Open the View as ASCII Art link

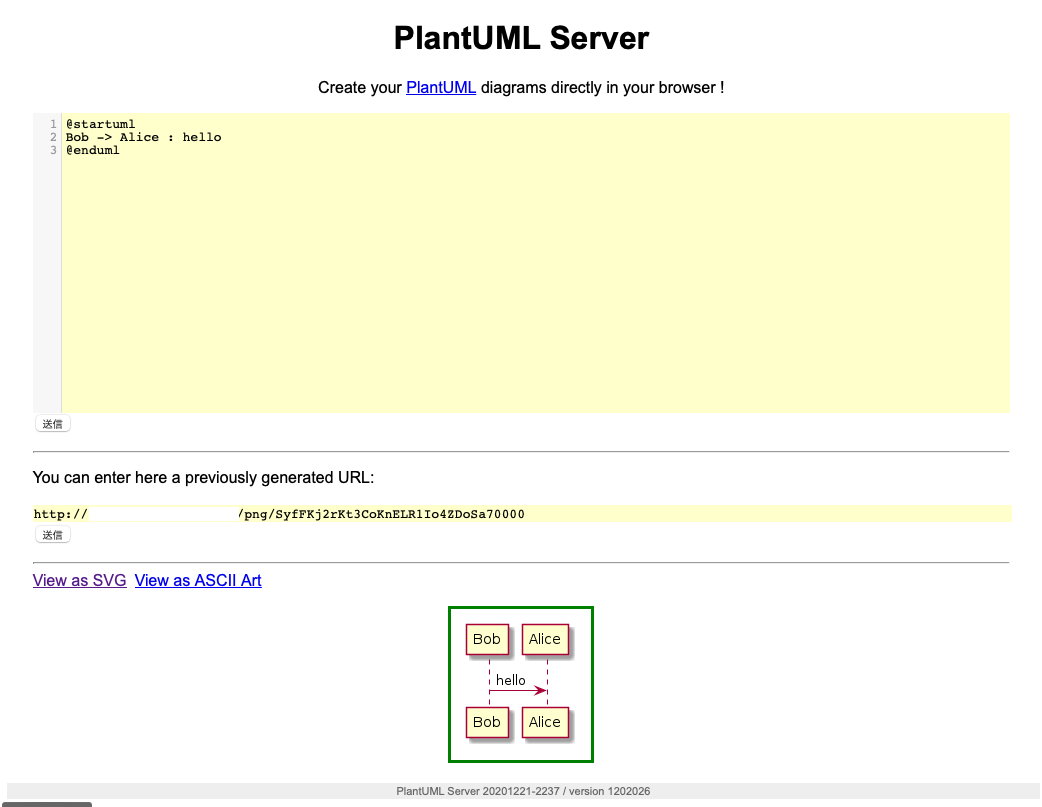(x=198, y=580)
